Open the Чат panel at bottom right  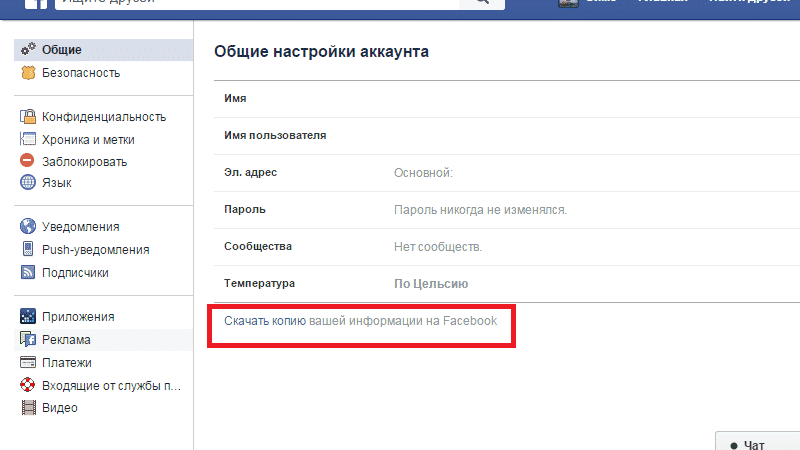(758, 442)
